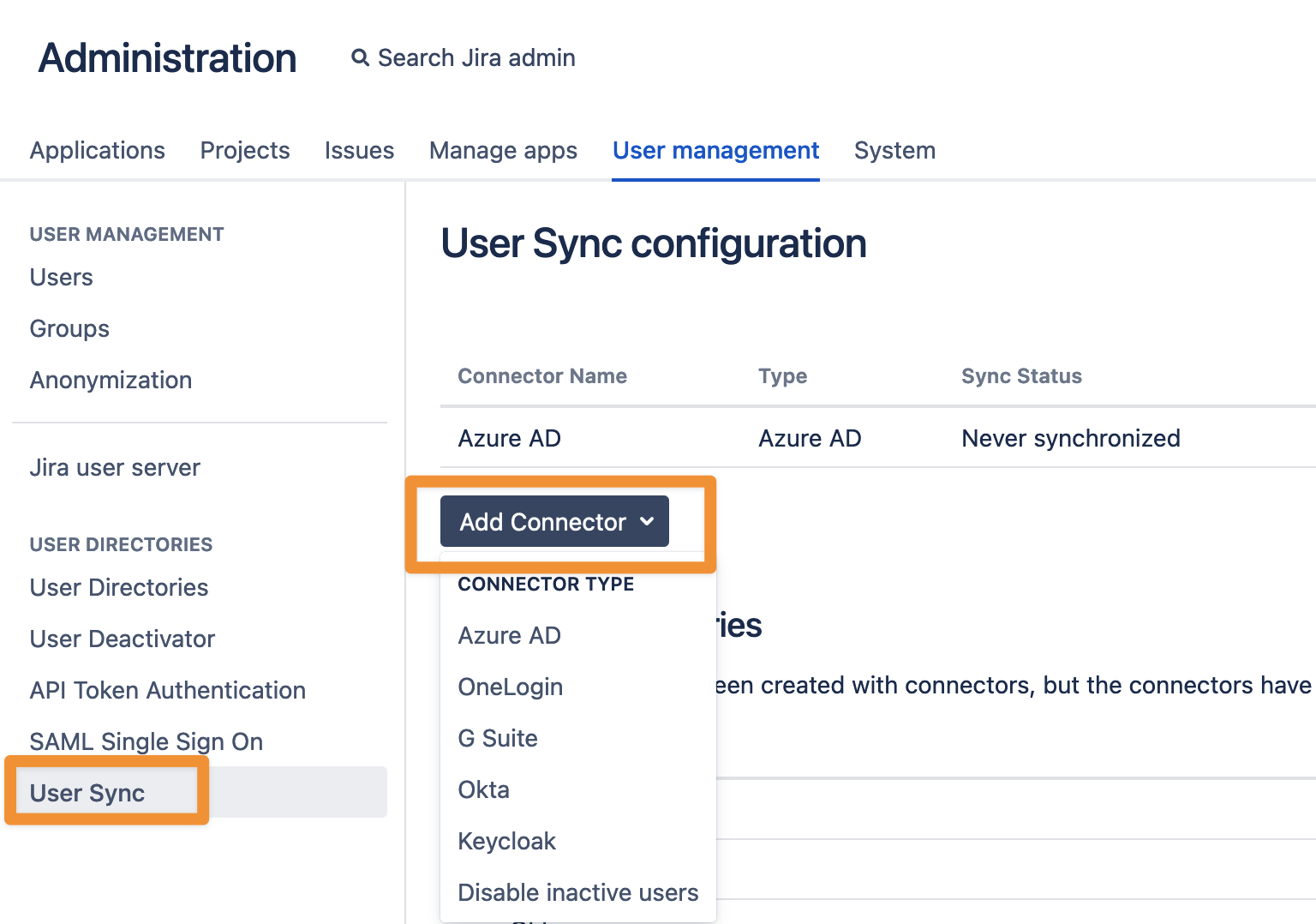1316x924 pixels.
Task: Click the Search Jira admin field
Action: click(476, 57)
